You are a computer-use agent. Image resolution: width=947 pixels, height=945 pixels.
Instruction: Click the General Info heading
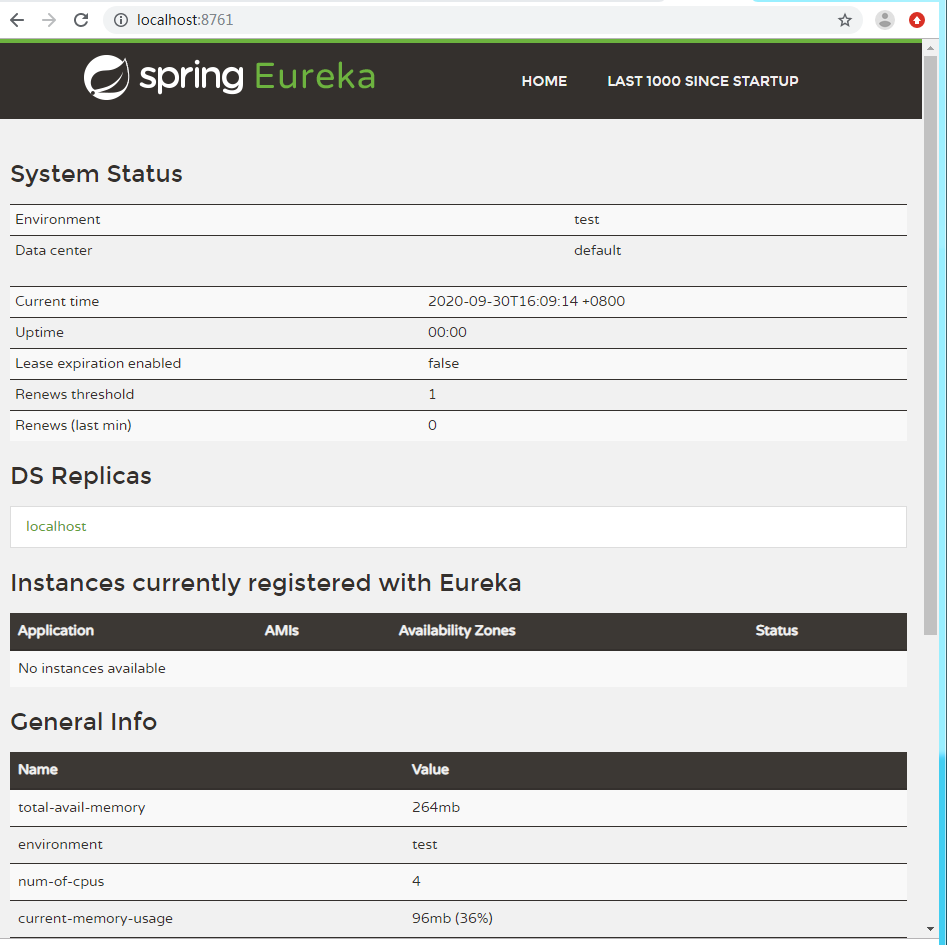tap(84, 722)
